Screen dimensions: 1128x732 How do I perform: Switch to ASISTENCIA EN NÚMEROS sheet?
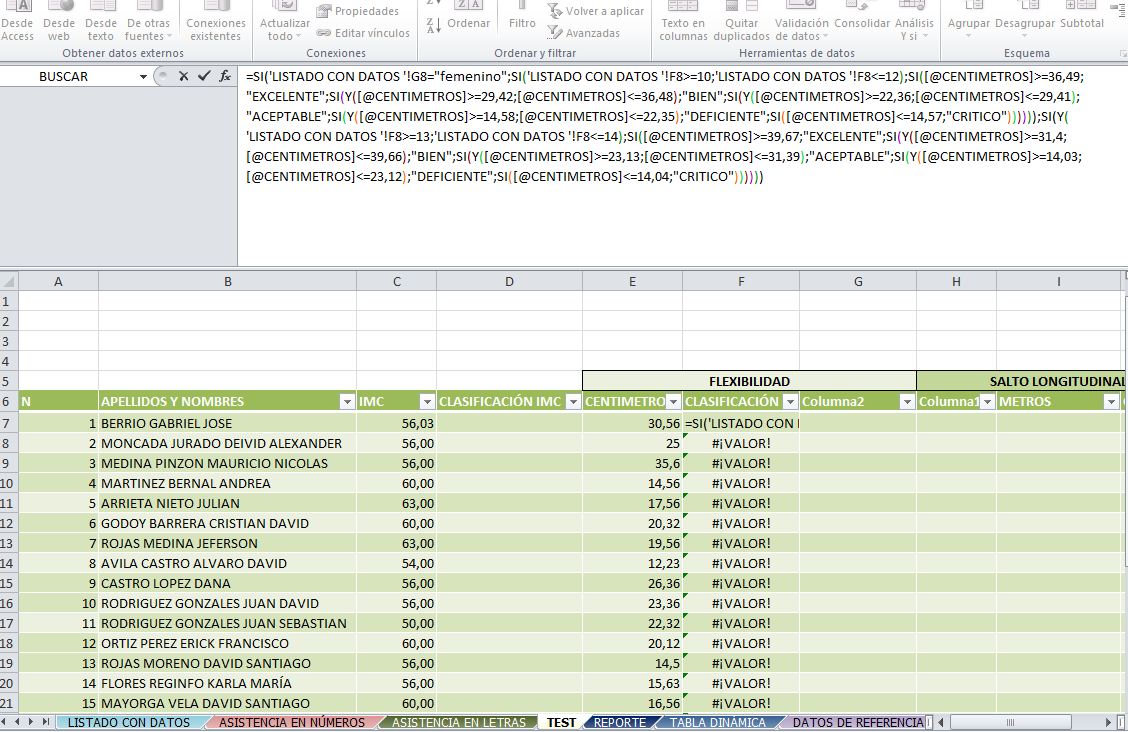292,723
